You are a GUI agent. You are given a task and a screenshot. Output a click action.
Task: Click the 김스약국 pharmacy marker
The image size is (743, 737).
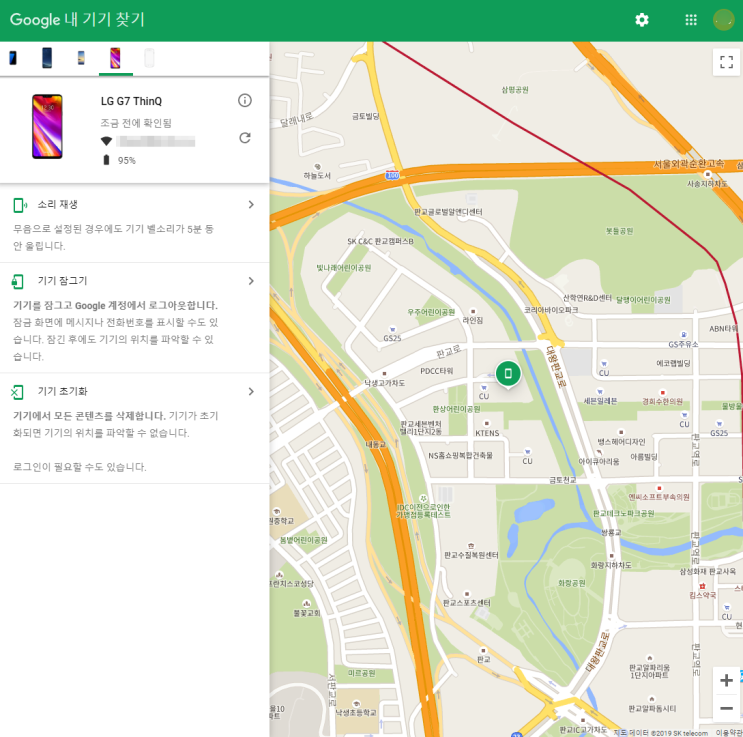(702, 586)
